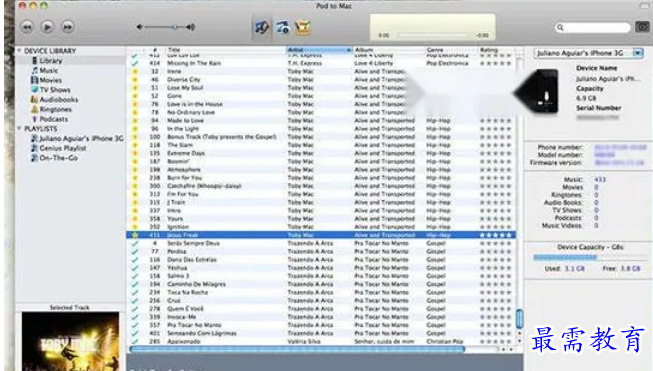This screenshot has height=371, width=653.
Task: Collapse the PLAYLISTS section
Action: click(19, 128)
